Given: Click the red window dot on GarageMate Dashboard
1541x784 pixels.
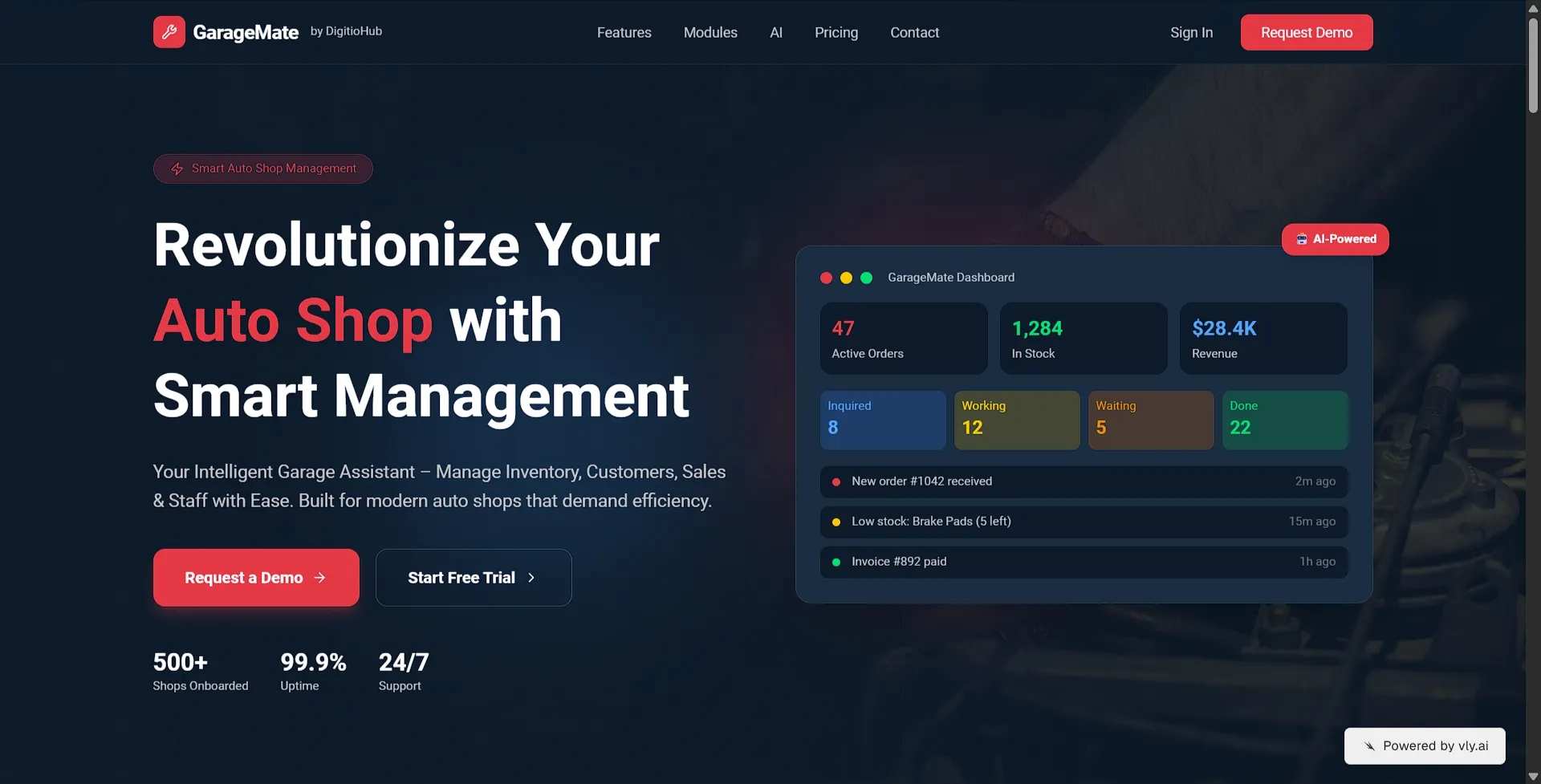Looking at the screenshot, I should (x=827, y=278).
